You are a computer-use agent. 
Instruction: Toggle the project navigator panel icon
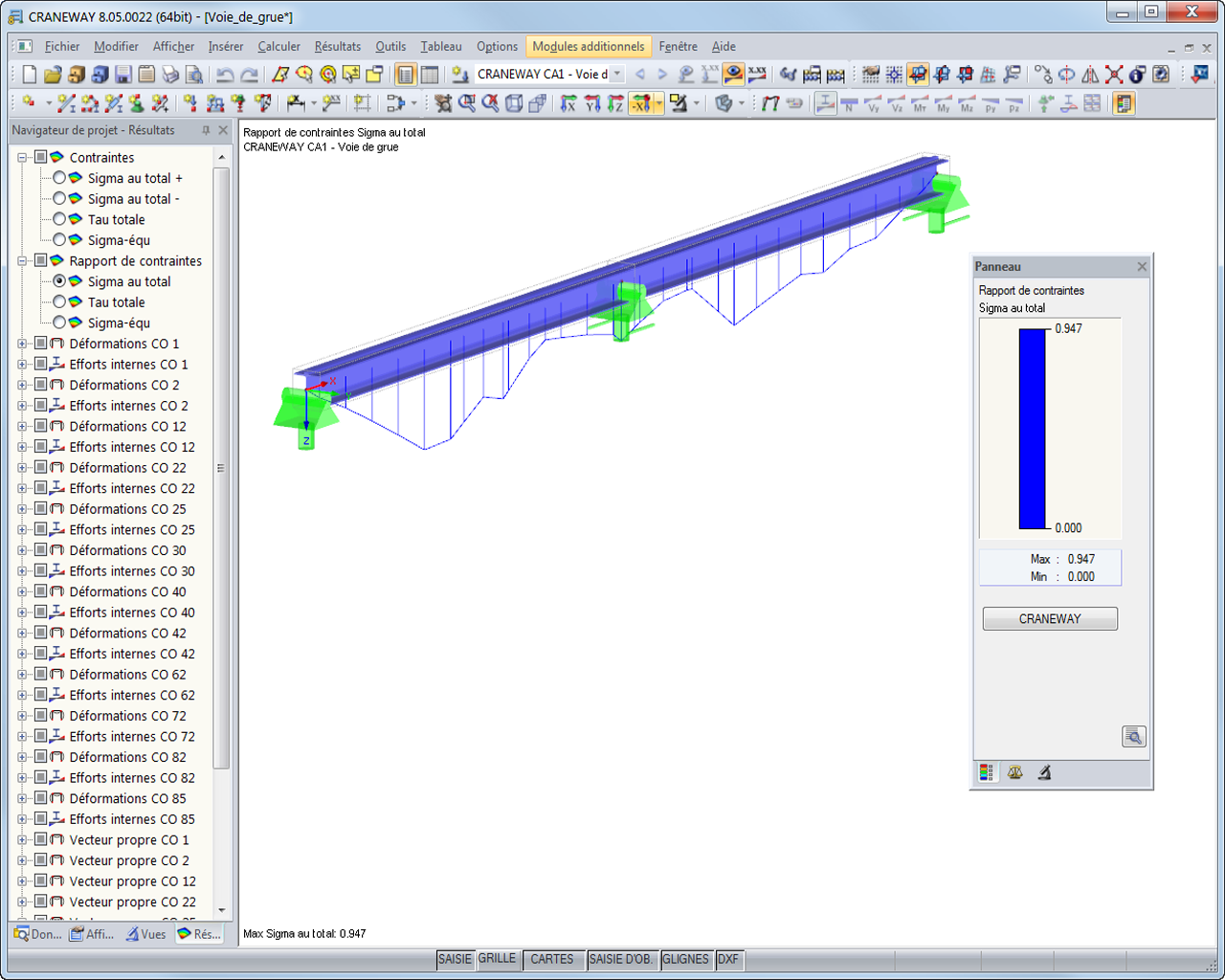coord(406,75)
